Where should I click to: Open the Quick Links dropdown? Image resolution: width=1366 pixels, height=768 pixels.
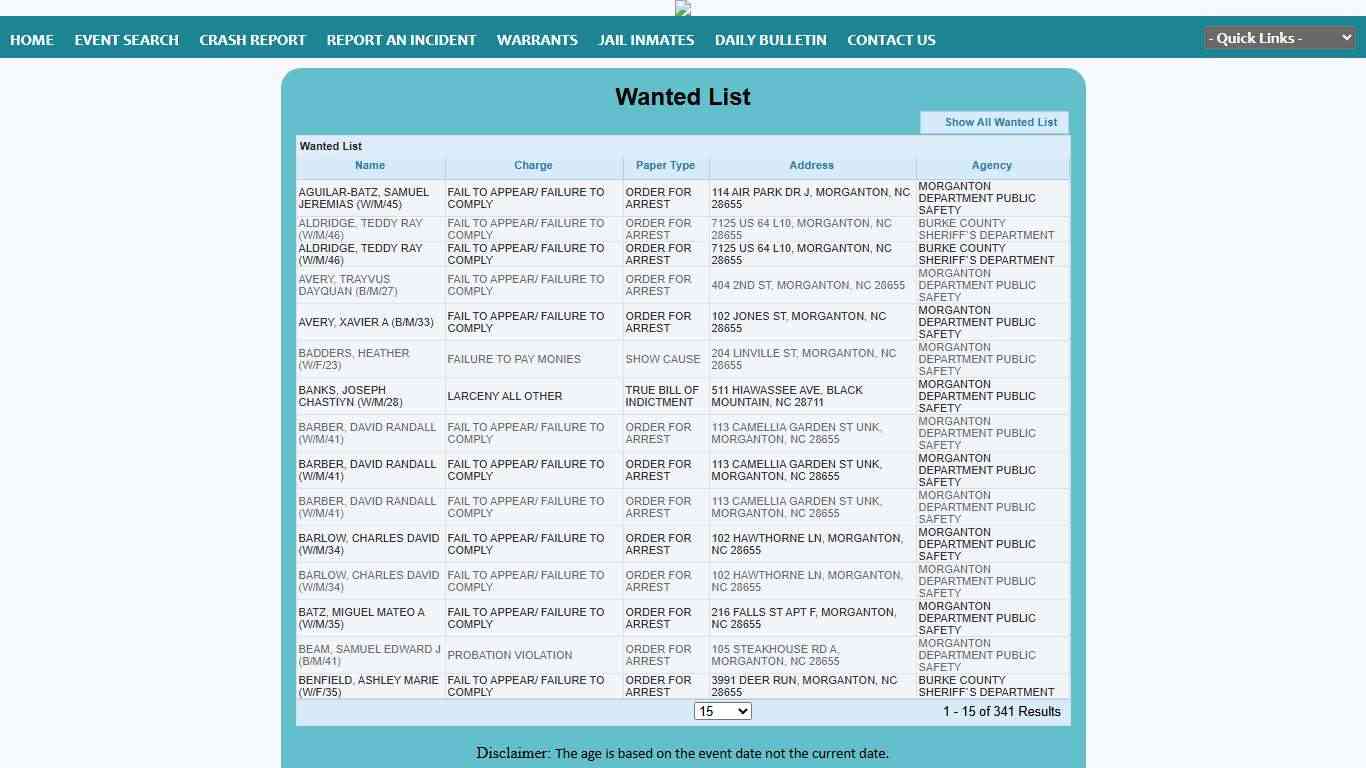click(1279, 38)
